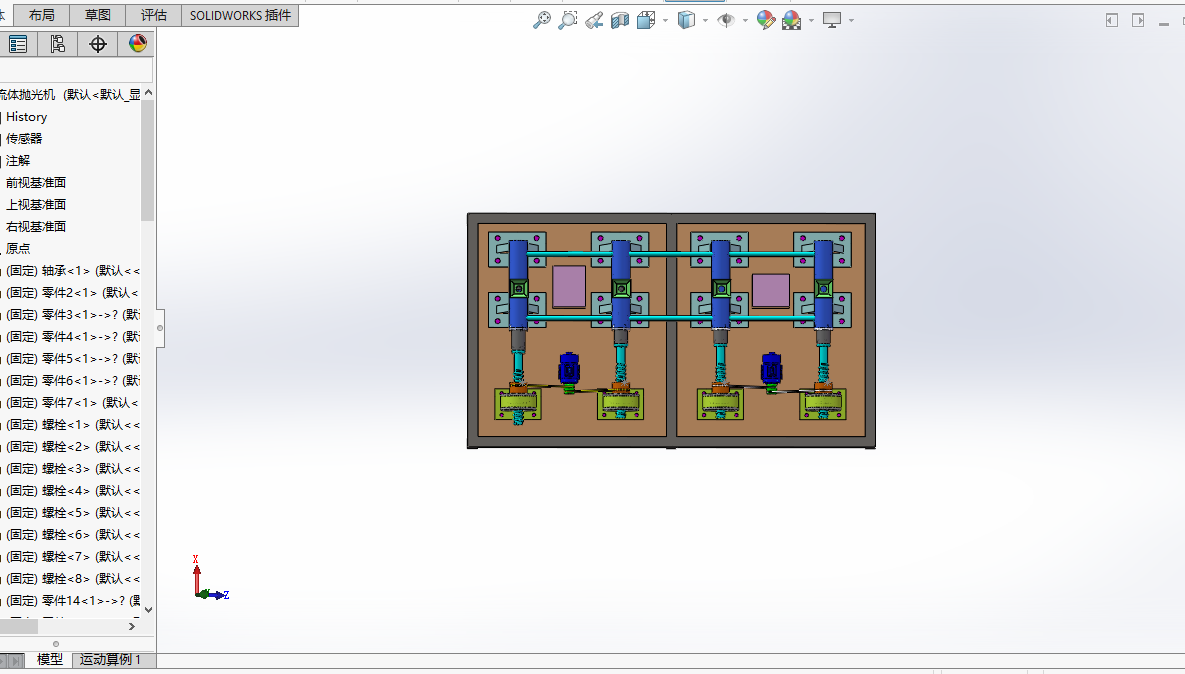
Task: Select component 螺栓<6> in tree
Action: 73,534
